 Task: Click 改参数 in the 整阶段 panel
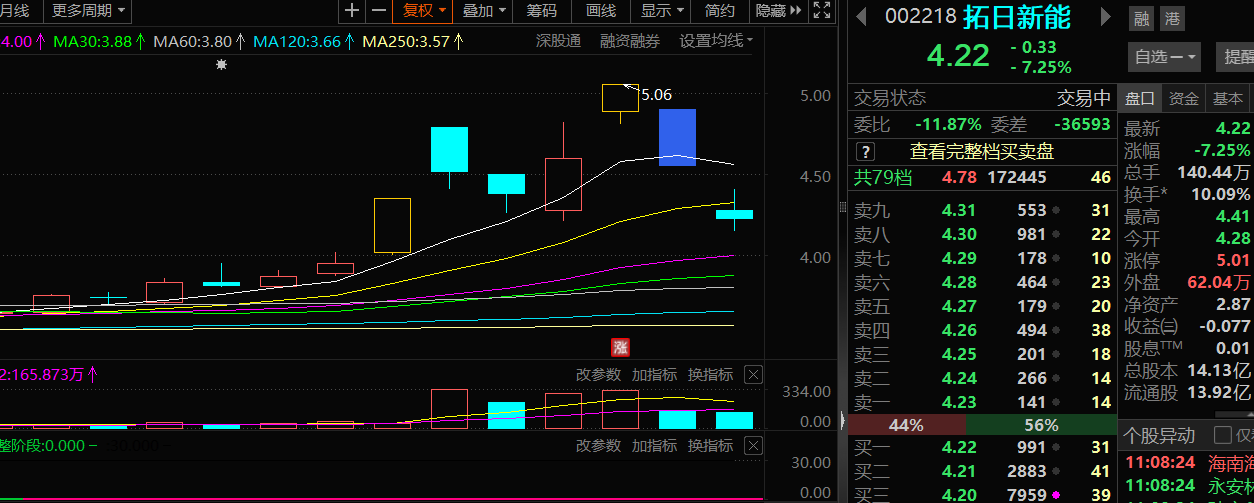point(598,446)
